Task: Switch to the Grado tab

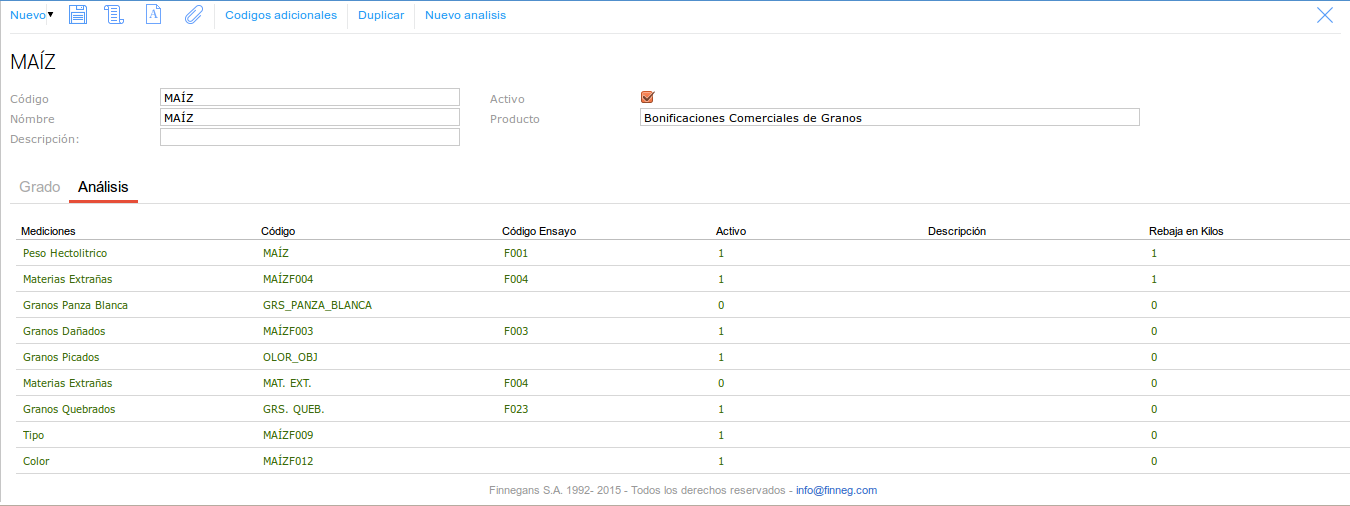Action: [x=40, y=187]
